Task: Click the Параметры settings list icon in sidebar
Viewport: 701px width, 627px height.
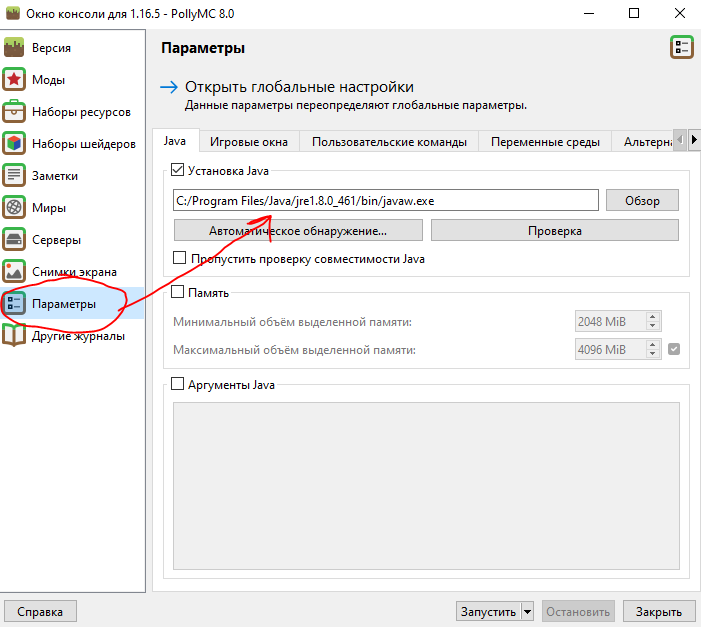Action: click(x=14, y=304)
